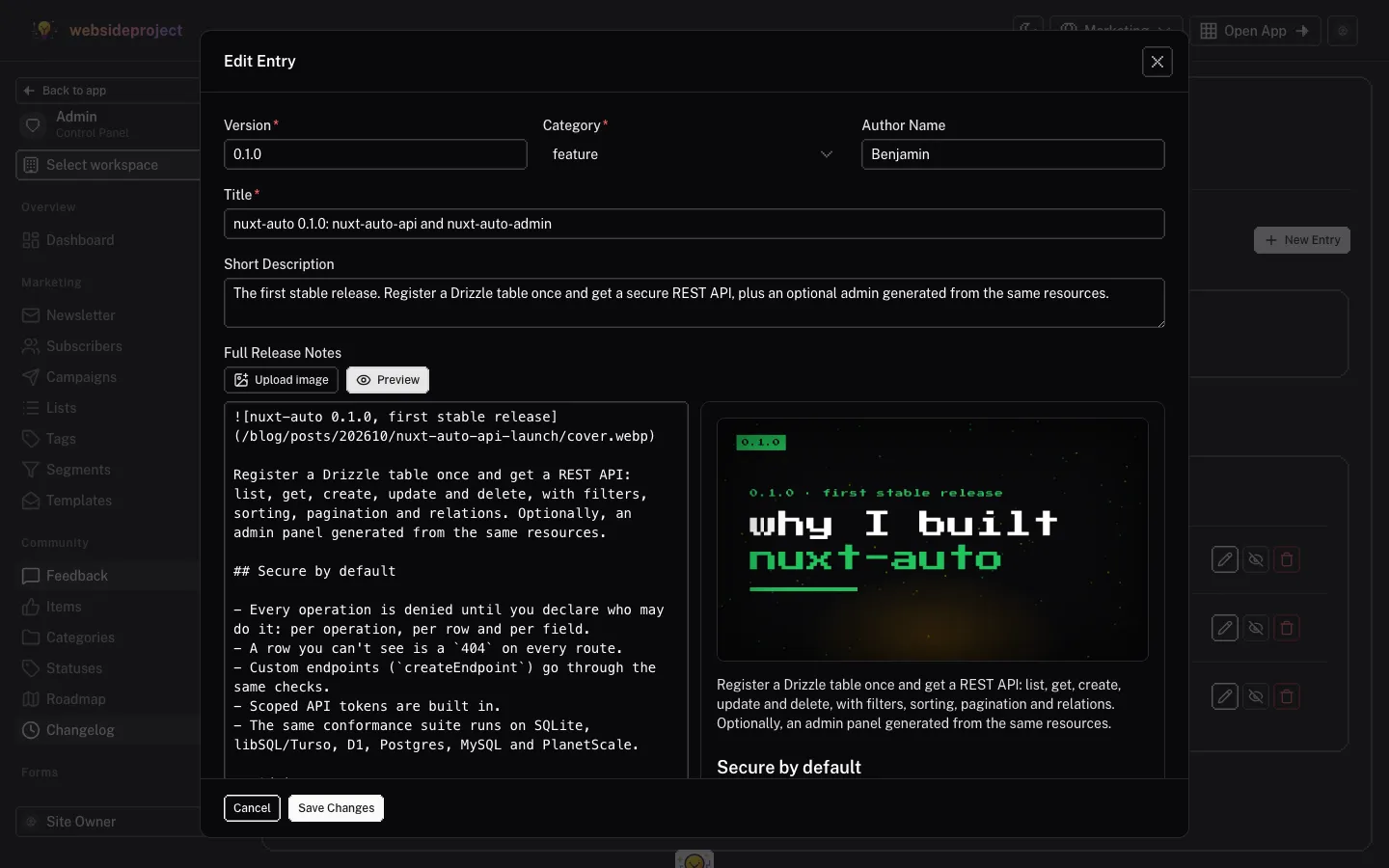Viewport: 1389px width, 868px height.
Task: Click the New Entry button behind dialog
Action: tap(1302, 240)
